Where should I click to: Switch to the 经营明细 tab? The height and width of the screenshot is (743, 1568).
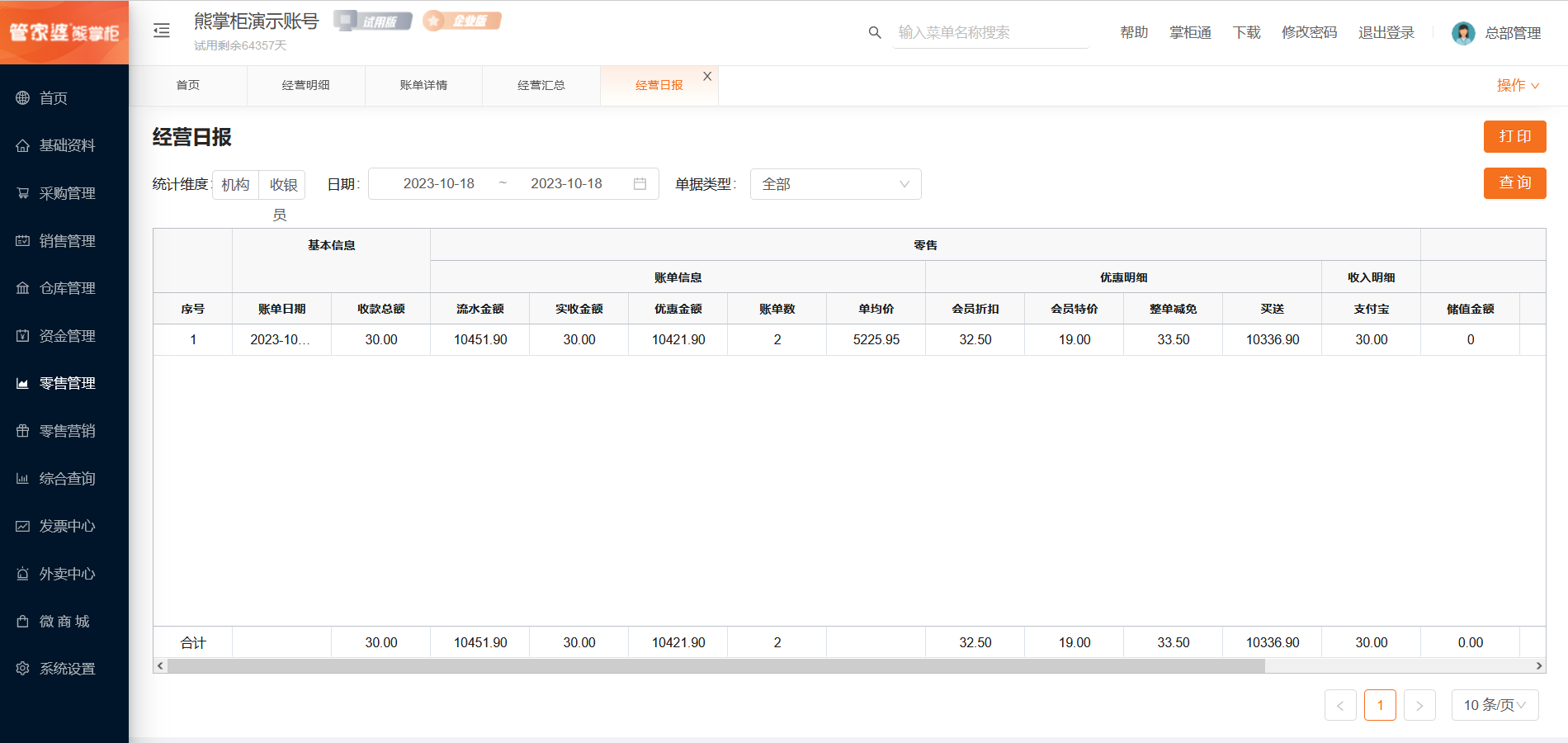tap(306, 85)
